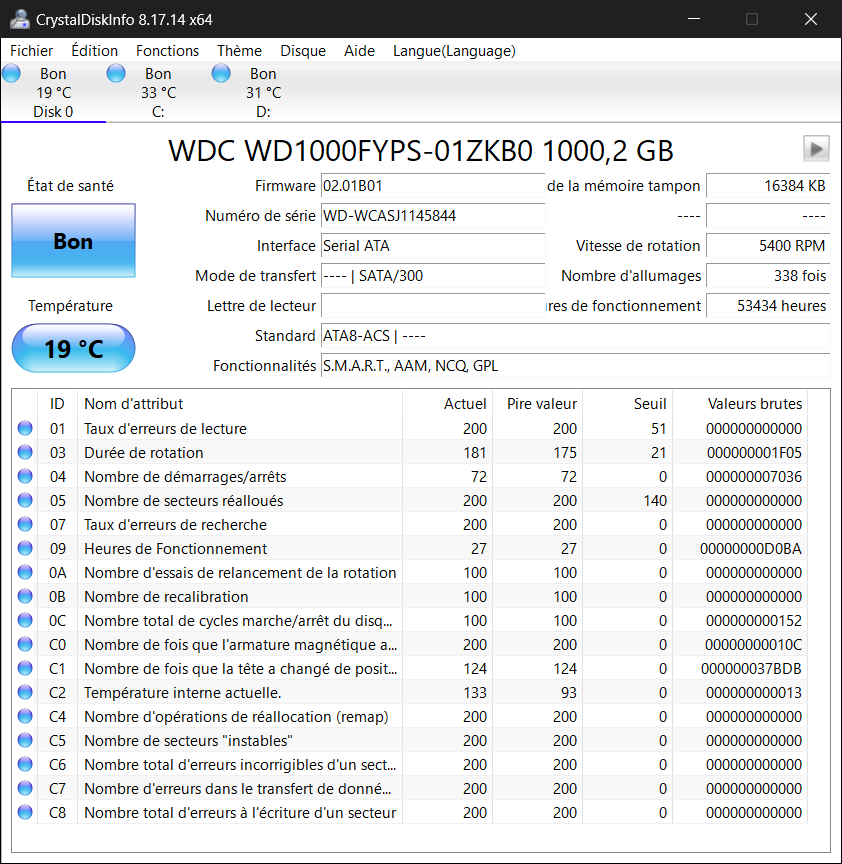This screenshot has width=842, height=864.
Task: Select the C: drive status orb
Action: [x=116, y=73]
